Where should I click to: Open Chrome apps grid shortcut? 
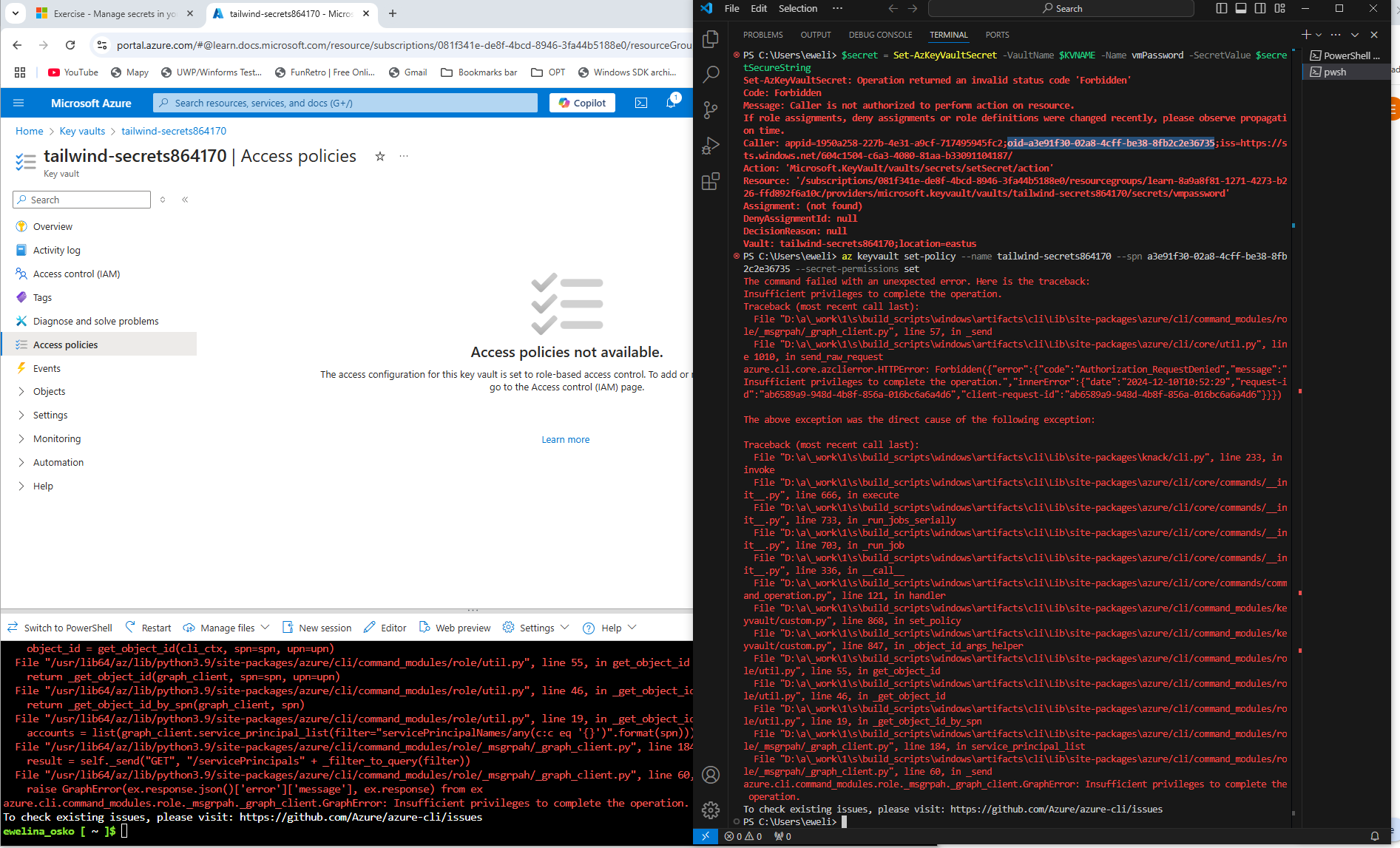click(x=20, y=72)
